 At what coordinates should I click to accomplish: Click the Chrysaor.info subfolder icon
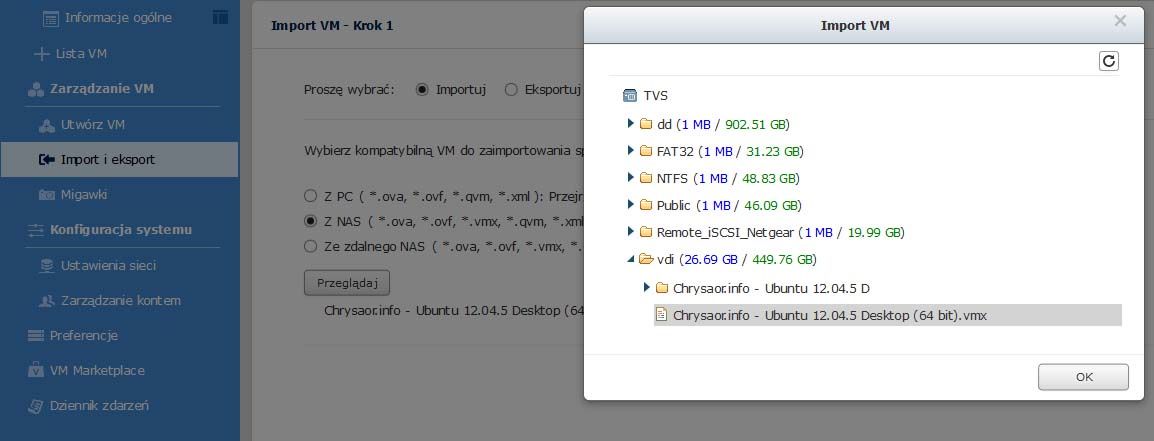coord(662,287)
